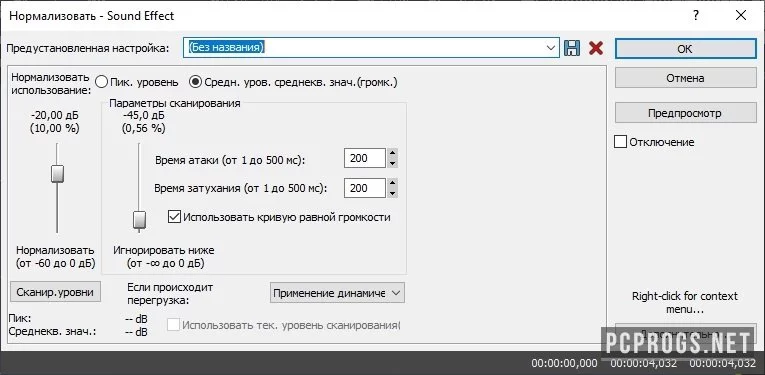Click the Если происходит перегрузка label

(170, 293)
